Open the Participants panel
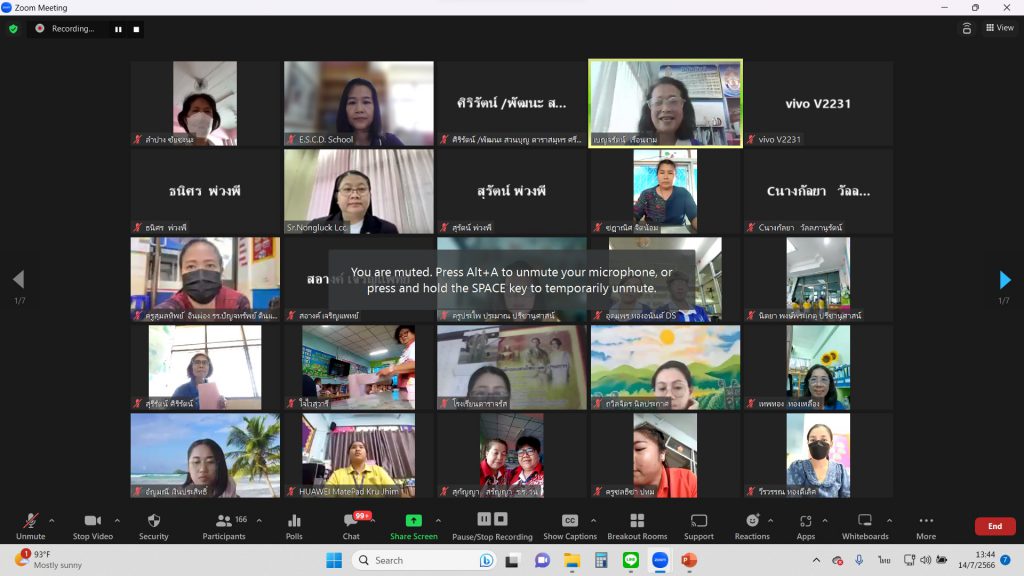 pos(223,525)
